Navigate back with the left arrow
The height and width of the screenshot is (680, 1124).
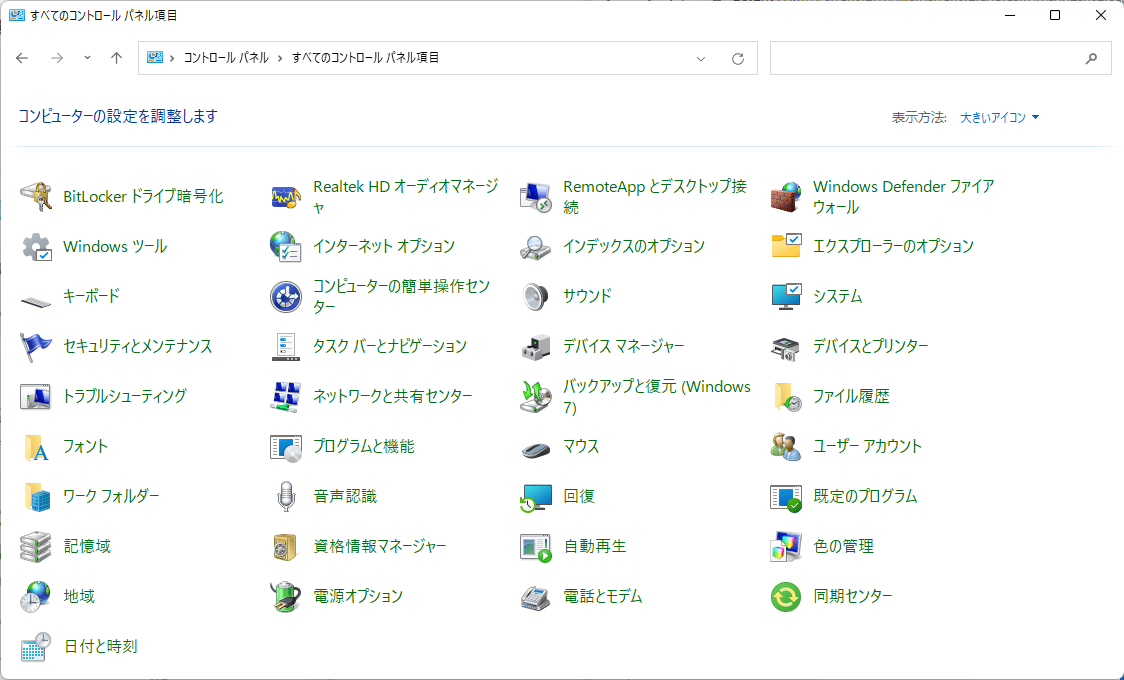pyautogui.click(x=22, y=58)
